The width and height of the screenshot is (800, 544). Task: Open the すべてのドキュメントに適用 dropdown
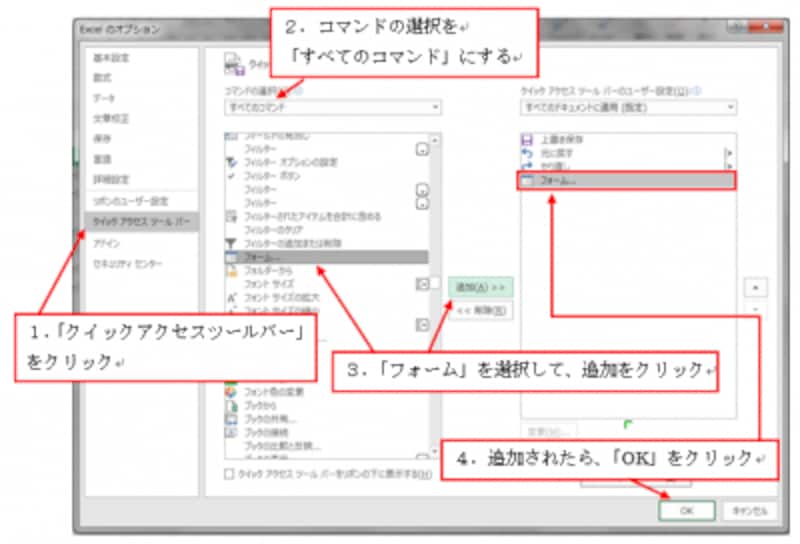pos(629,107)
